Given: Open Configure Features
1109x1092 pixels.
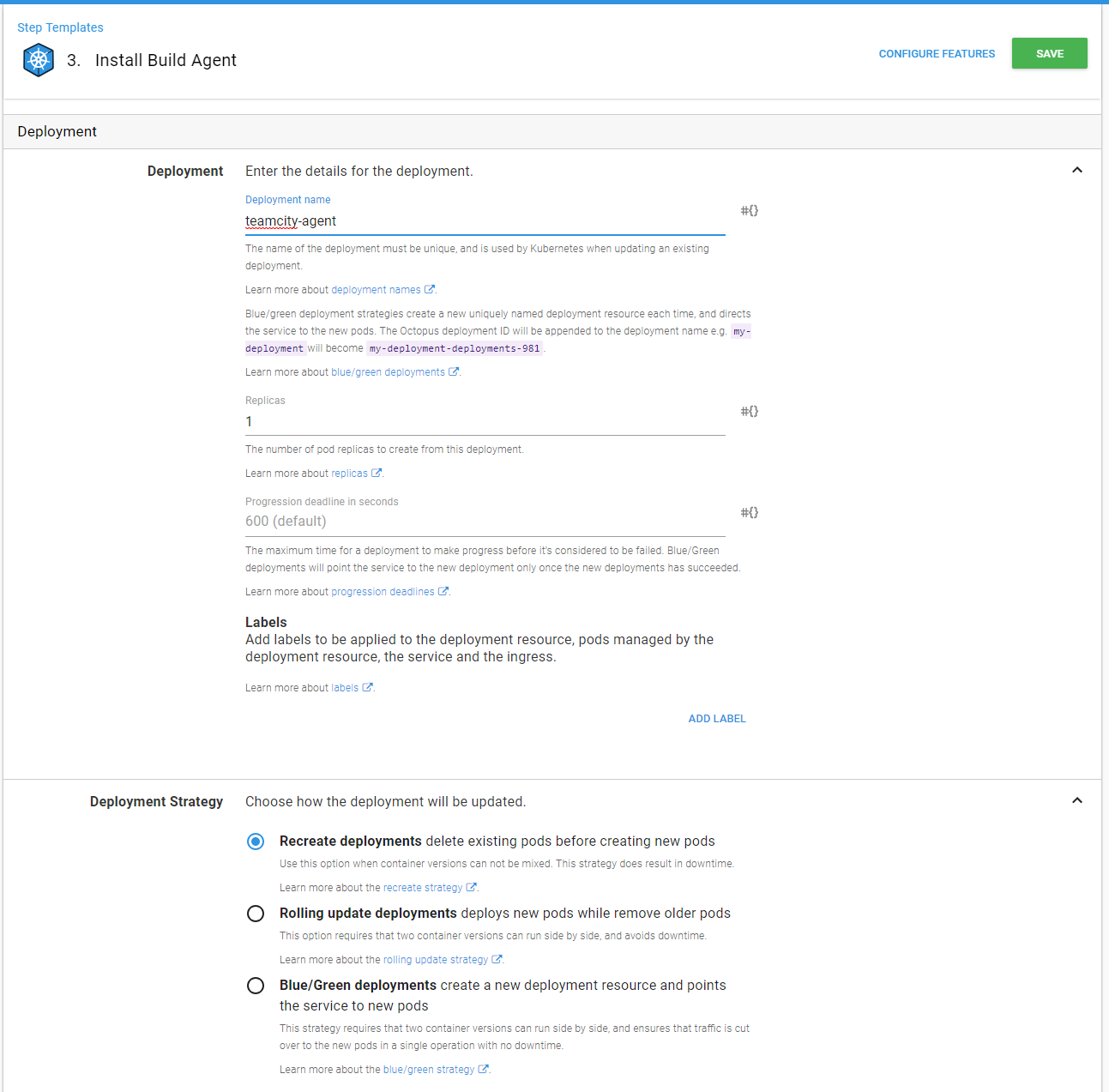Looking at the screenshot, I should [937, 53].
